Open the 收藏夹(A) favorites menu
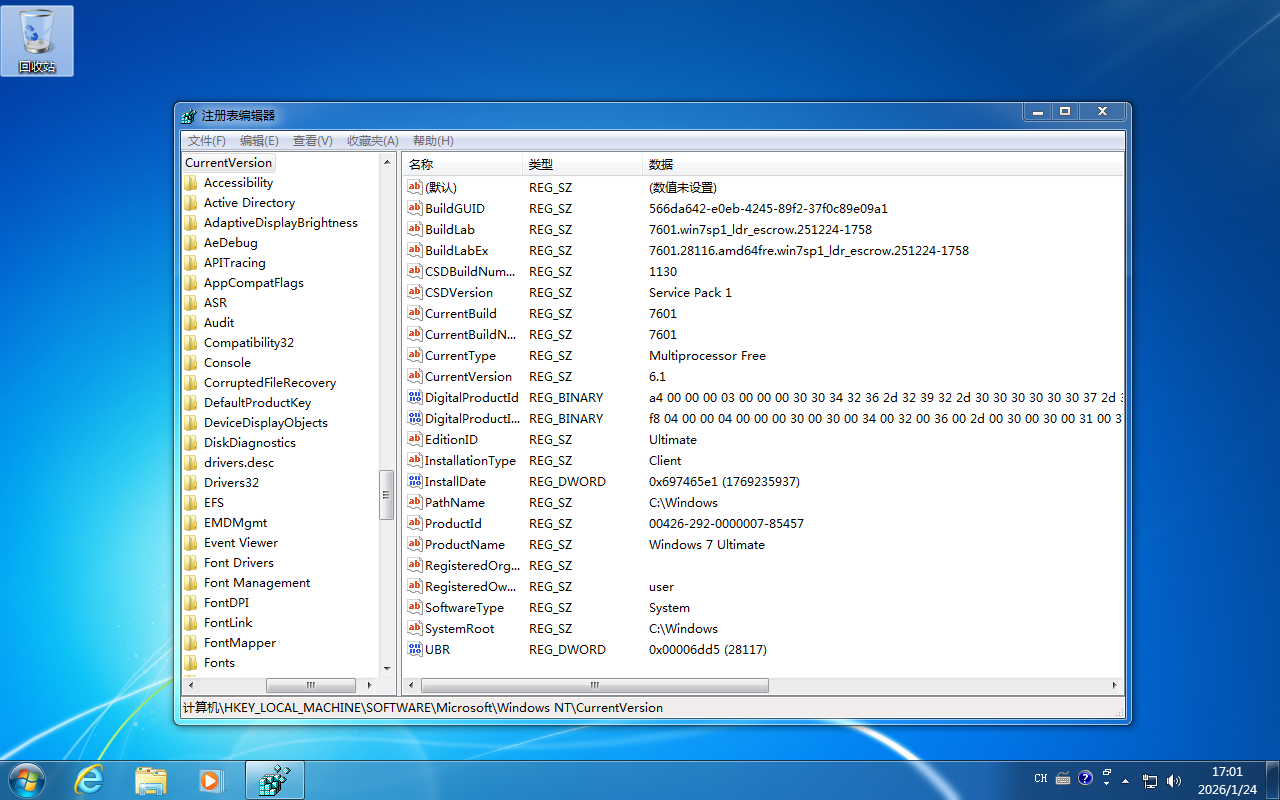 [372, 141]
